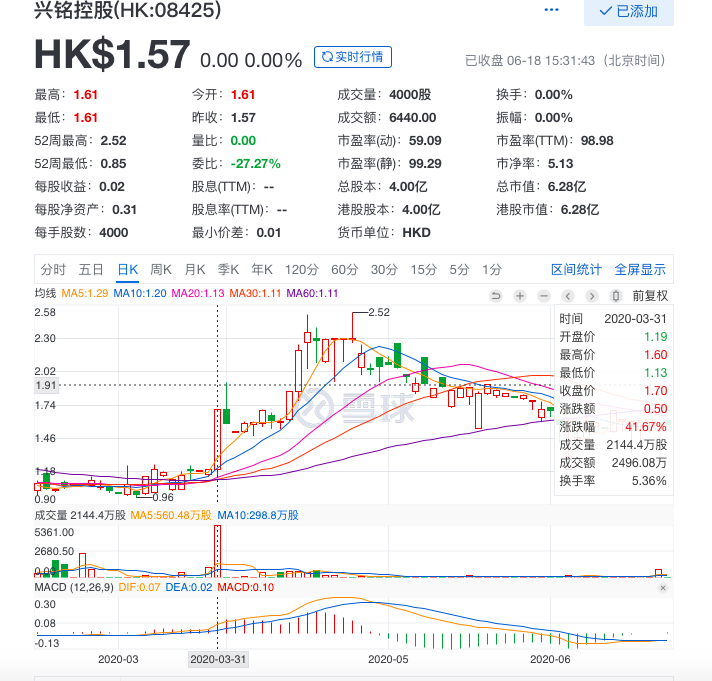Screen dimensions: 712x681
Task: Click the 涨跌幅 41.67% tooltip value
Action: click(646, 427)
